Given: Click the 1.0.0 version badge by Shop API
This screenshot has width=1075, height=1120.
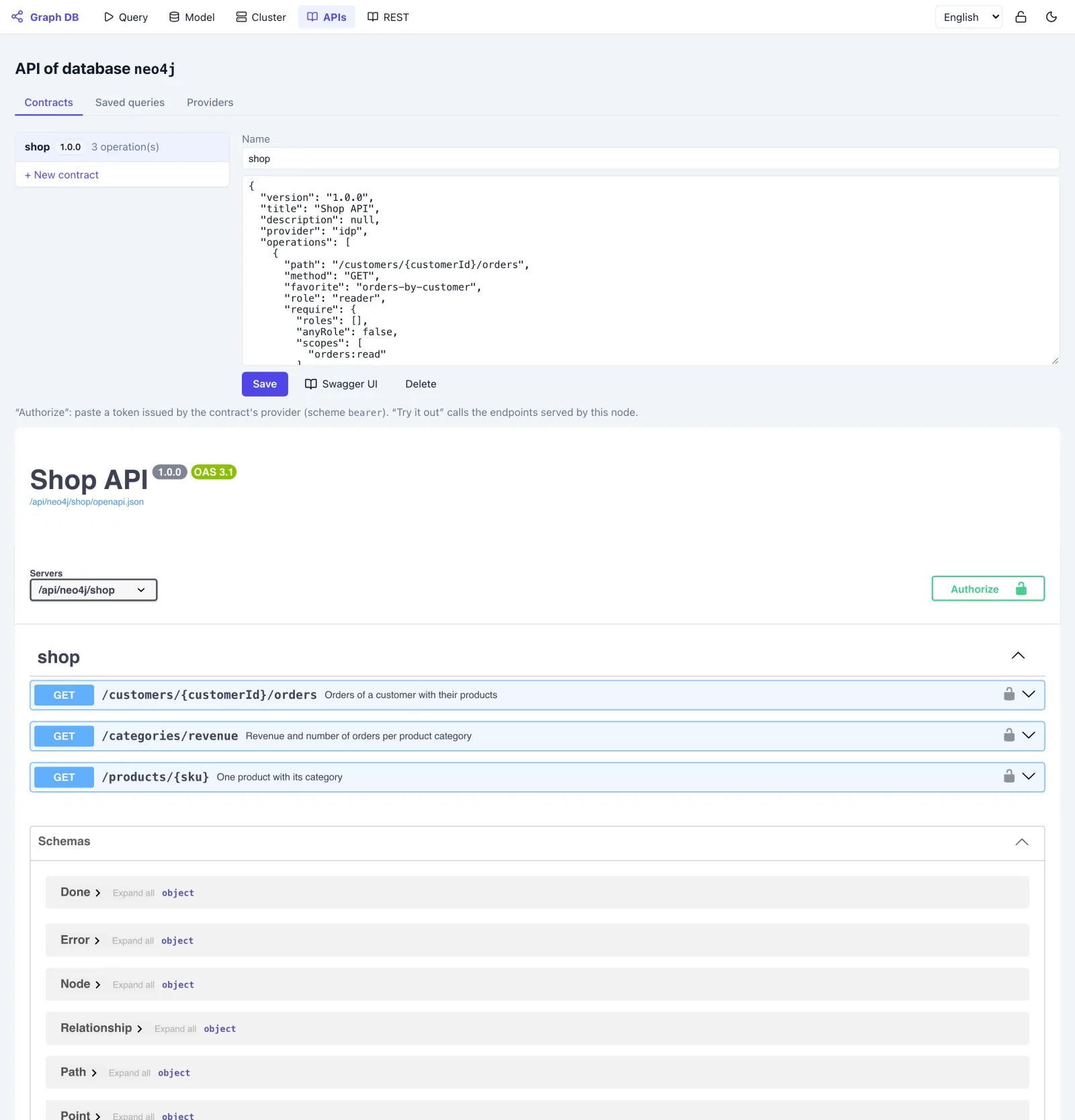Looking at the screenshot, I should point(170,472).
